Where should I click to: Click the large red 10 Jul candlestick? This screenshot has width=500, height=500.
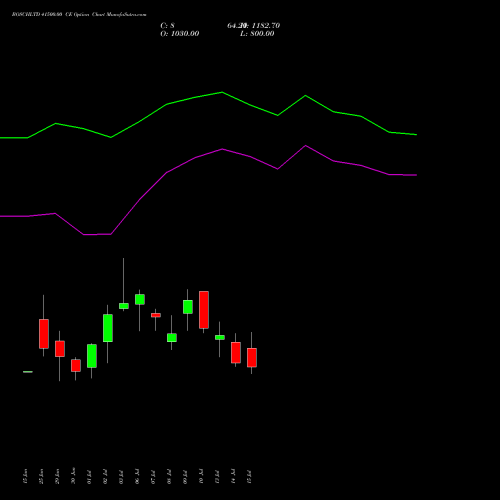point(204,310)
